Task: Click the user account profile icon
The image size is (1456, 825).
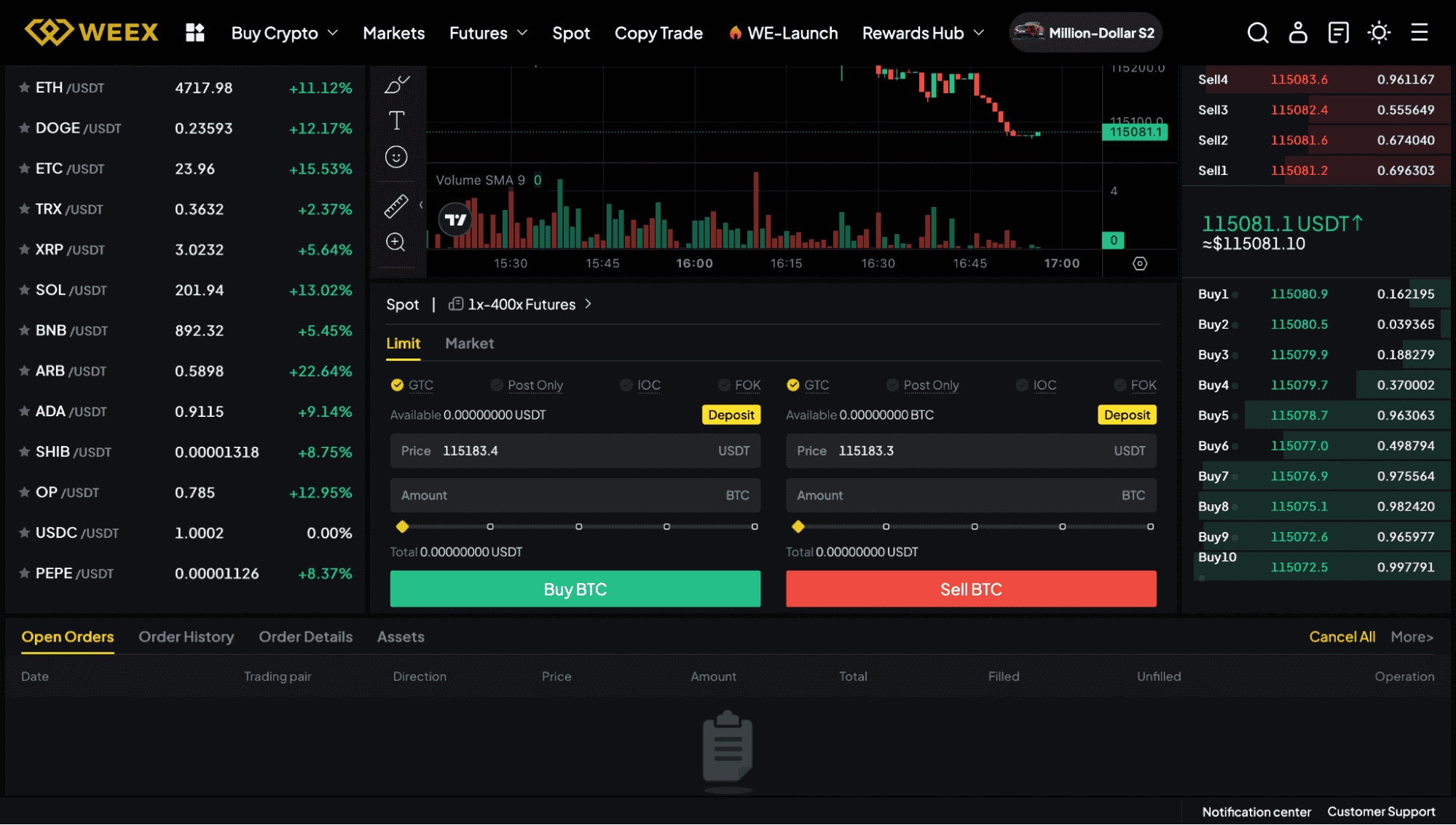Action: tap(1298, 33)
